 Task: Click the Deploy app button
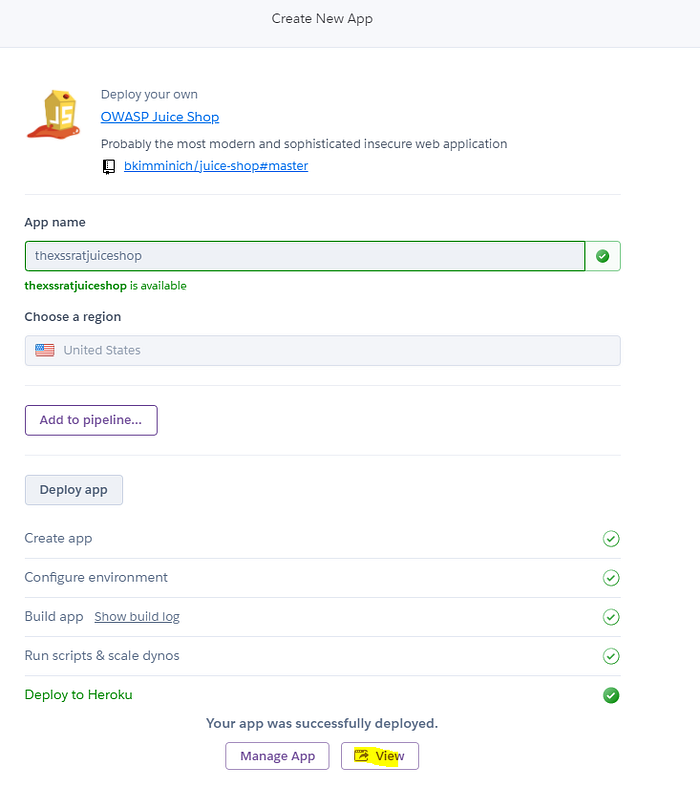[74, 490]
